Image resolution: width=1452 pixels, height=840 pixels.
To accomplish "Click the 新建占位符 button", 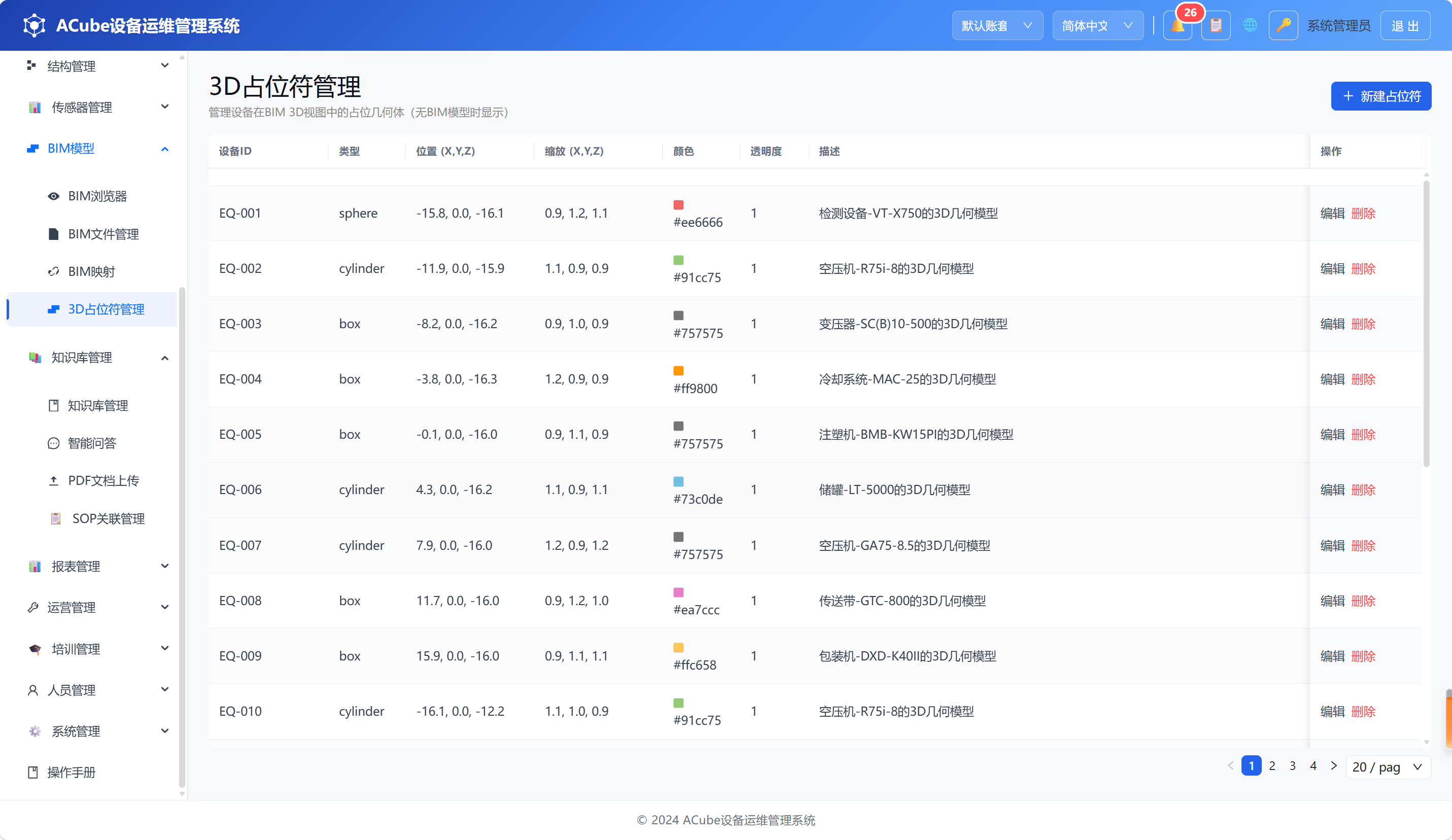I will [1381, 96].
